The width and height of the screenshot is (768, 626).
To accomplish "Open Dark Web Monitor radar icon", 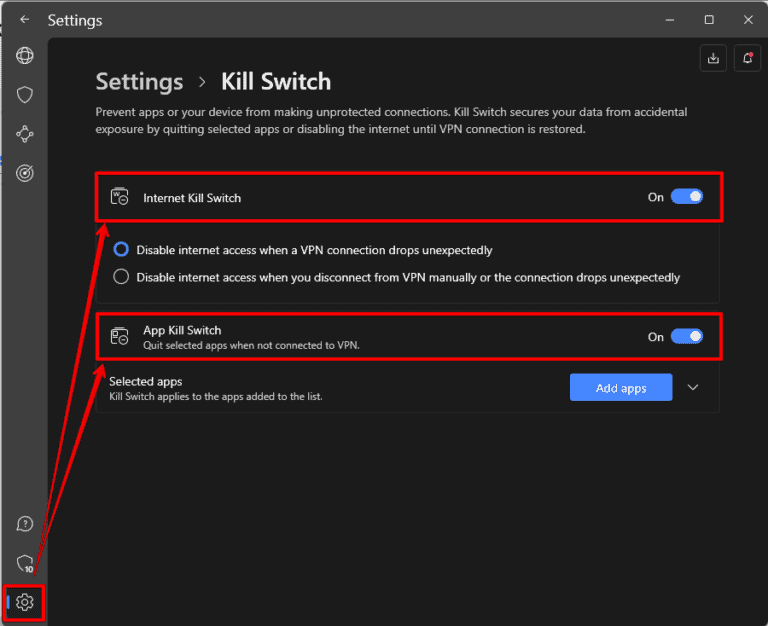I will click(x=25, y=173).
